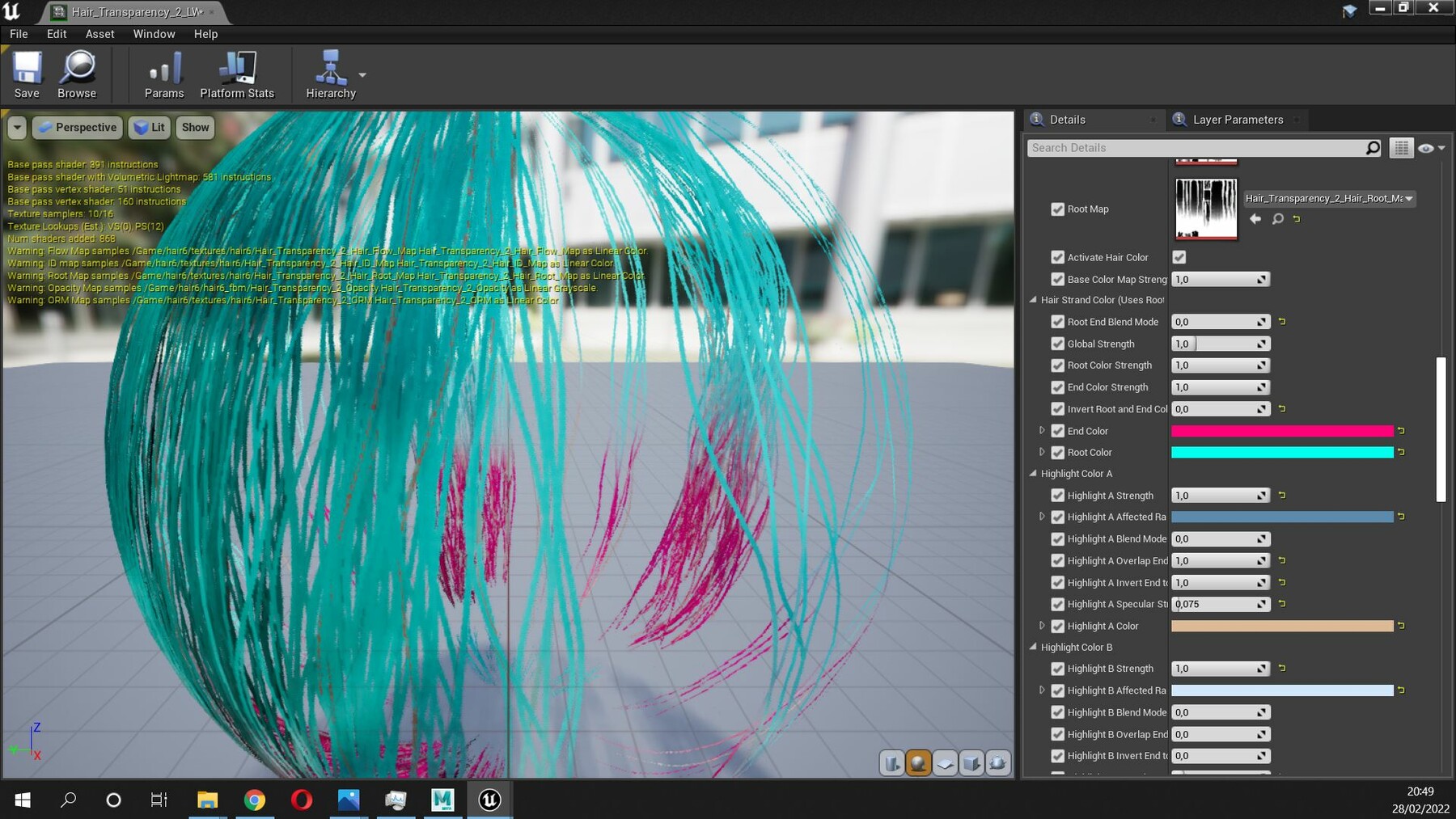
Task: Expand the Root Color parameter row
Action: click(1042, 452)
